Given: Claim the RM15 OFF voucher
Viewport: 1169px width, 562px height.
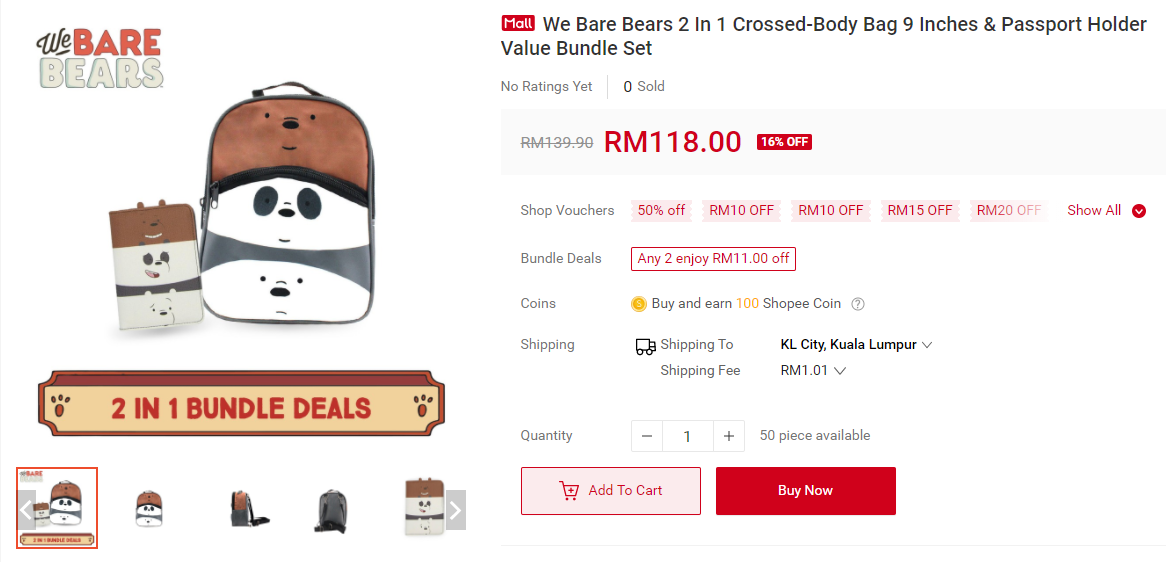Looking at the screenshot, I should click(919, 211).
